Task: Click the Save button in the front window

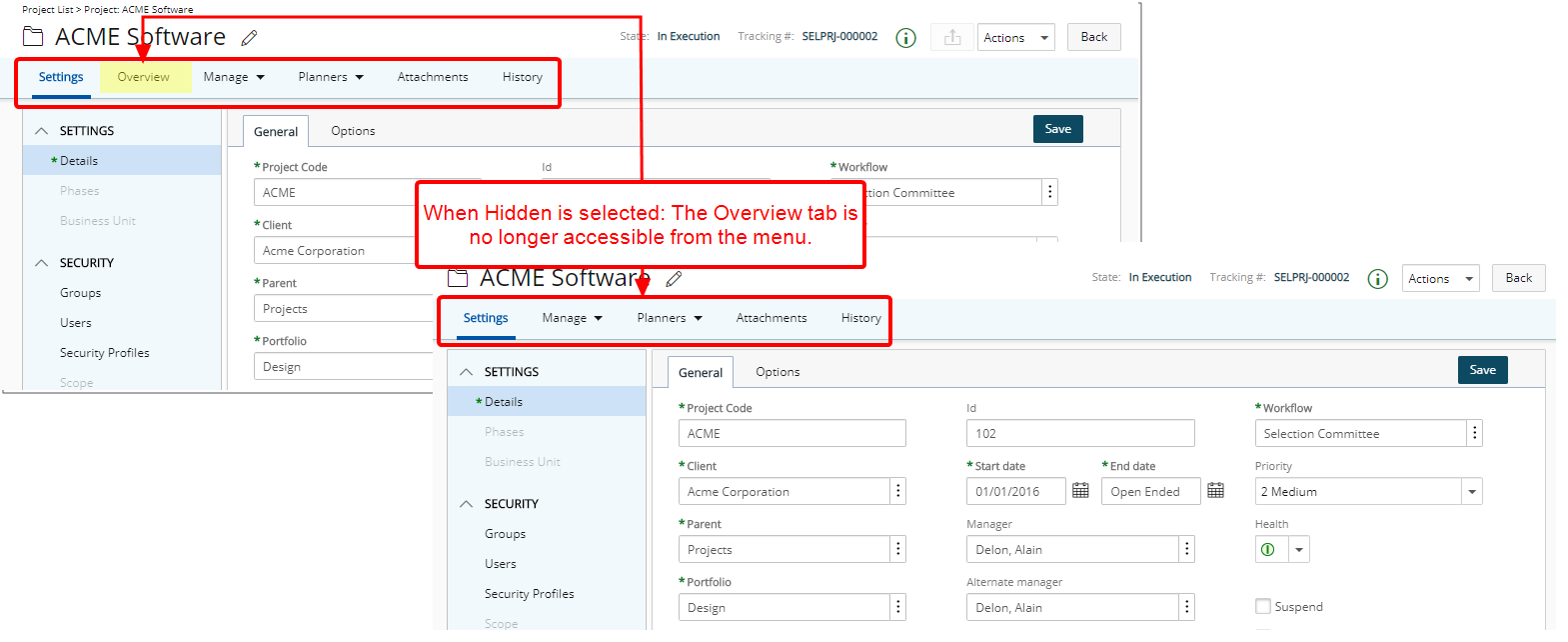Action: click(1483, 370)
